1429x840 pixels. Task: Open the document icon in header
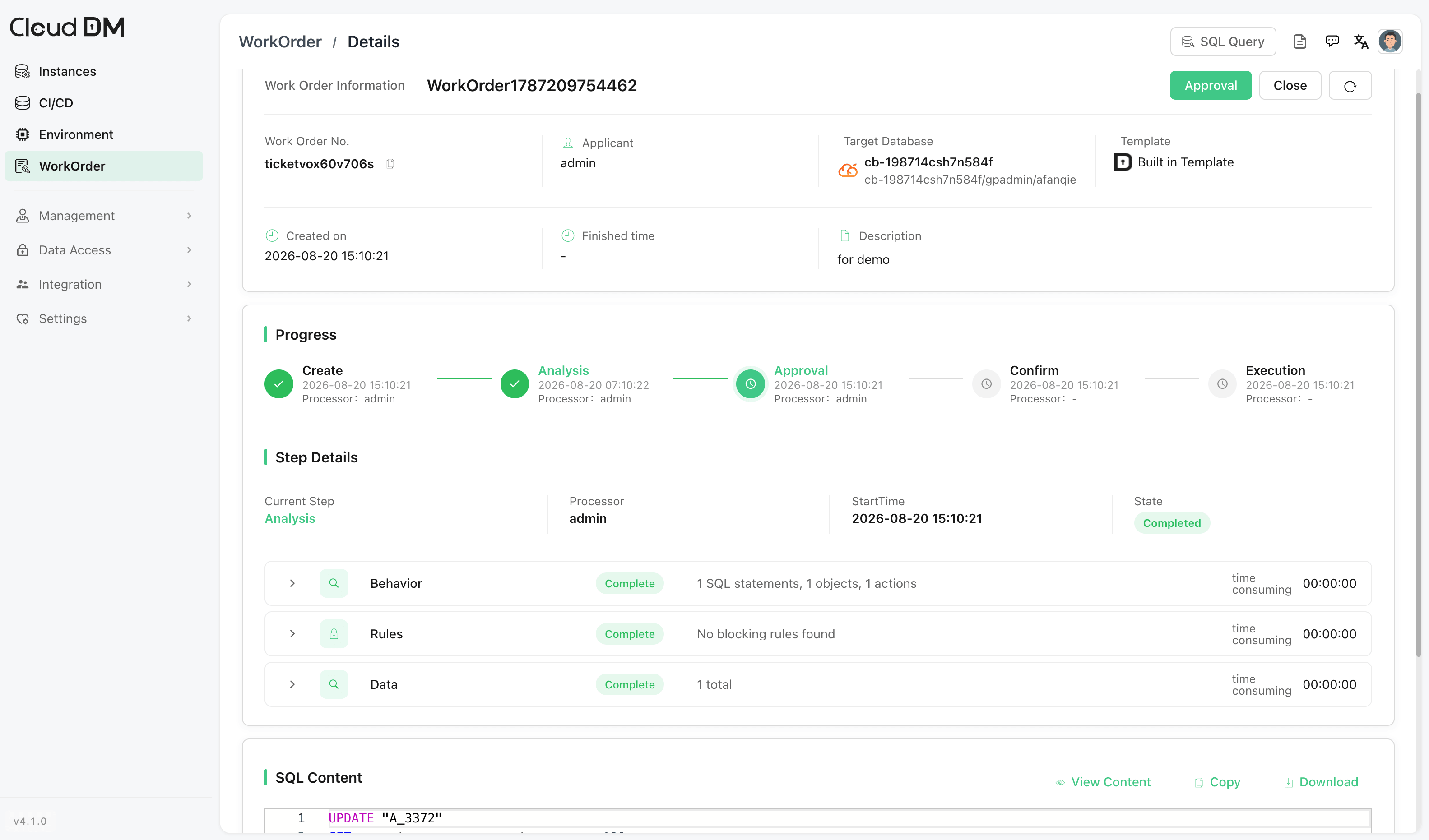1300,42
